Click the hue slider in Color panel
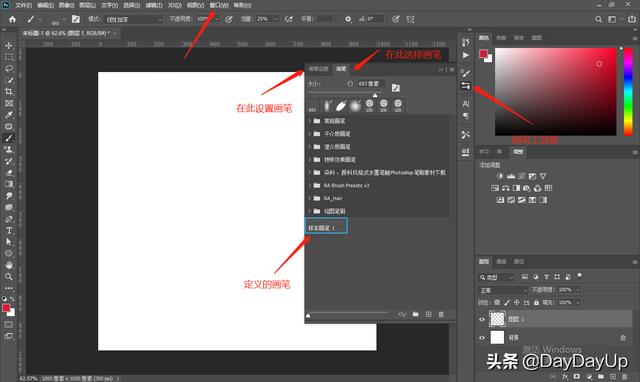Viewport: 640px width, 382px height. [628, 91]
